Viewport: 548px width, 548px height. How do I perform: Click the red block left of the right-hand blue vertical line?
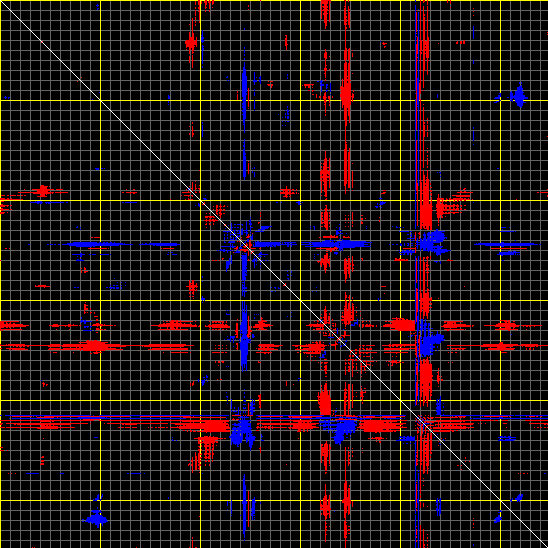click(400, 325)
